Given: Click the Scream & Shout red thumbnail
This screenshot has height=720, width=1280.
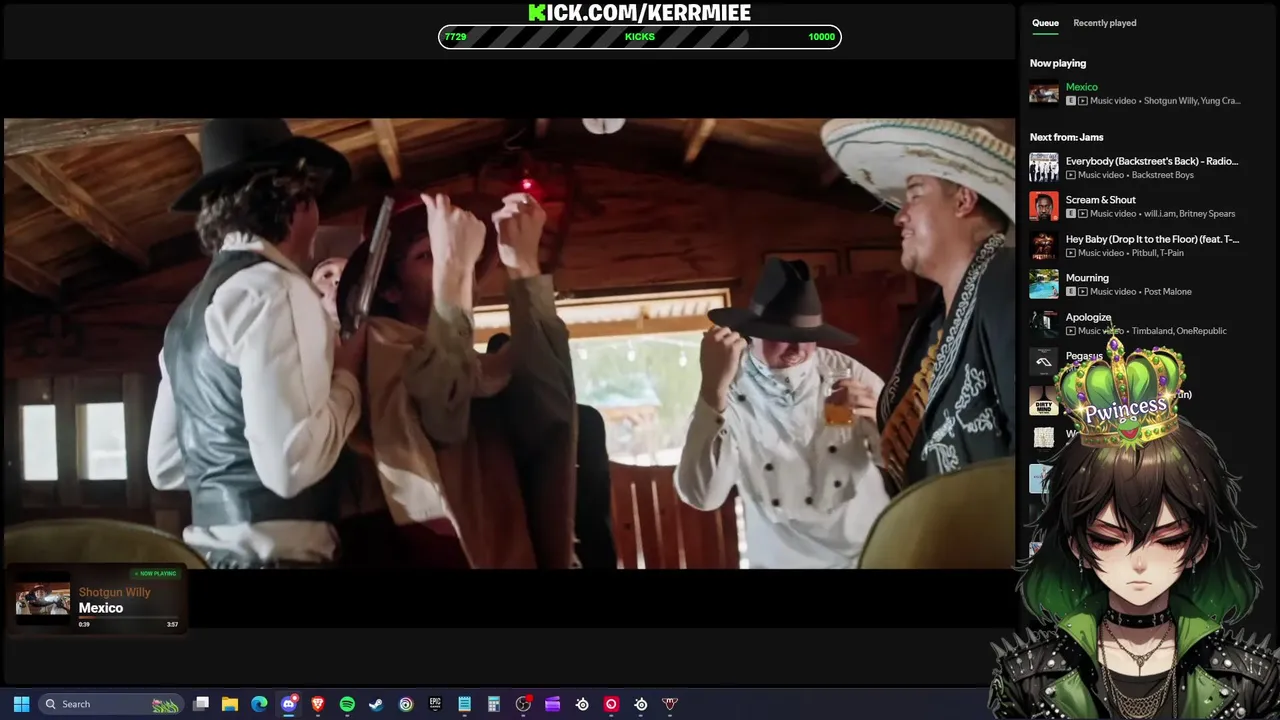Looking at the screenshot, I should (x=1044, y=206).
